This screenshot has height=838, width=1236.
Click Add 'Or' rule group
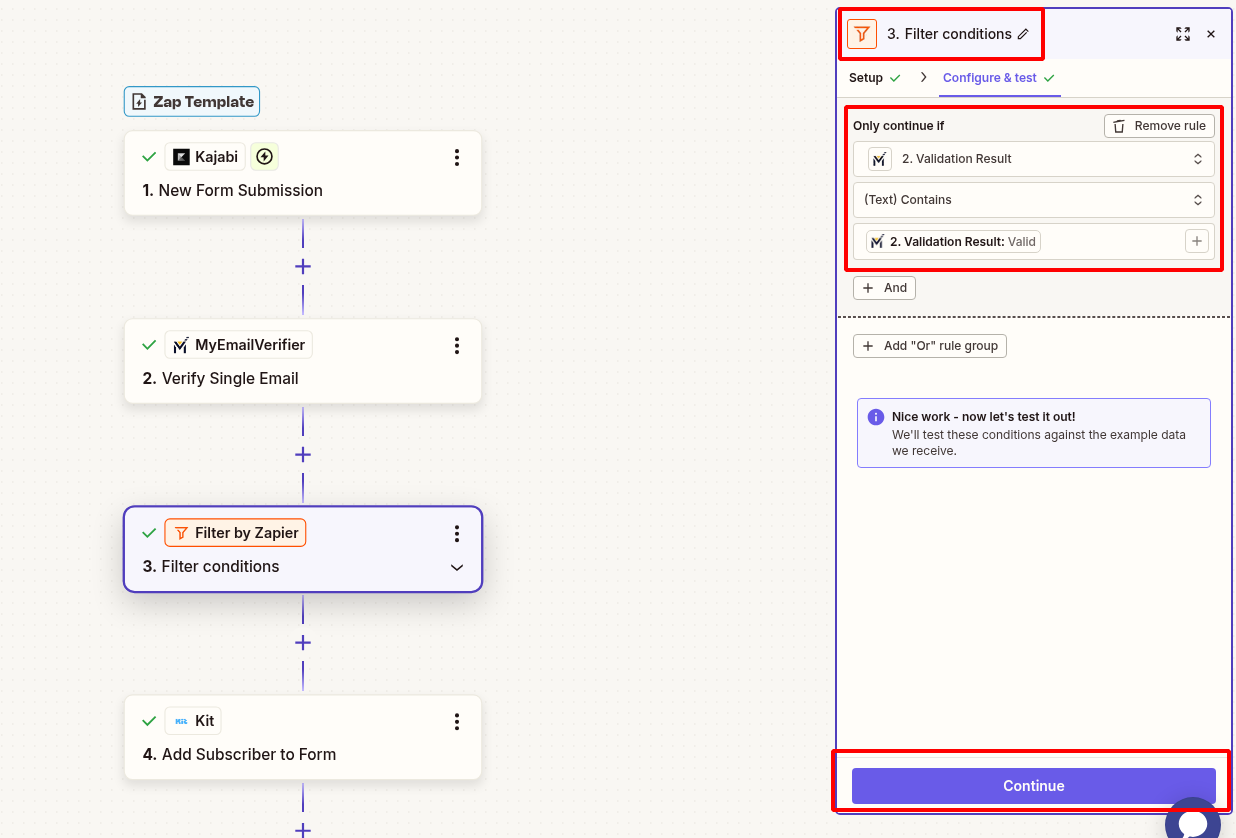coord(929,345)
